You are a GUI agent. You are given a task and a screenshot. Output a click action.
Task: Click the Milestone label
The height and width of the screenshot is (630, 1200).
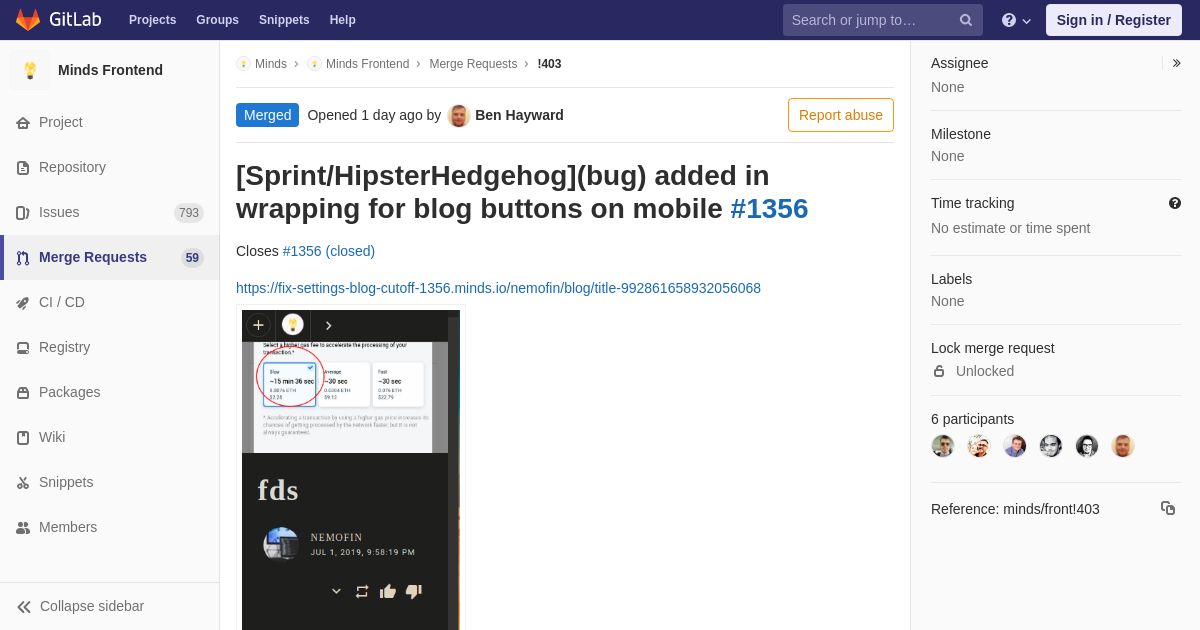[961, 134]
